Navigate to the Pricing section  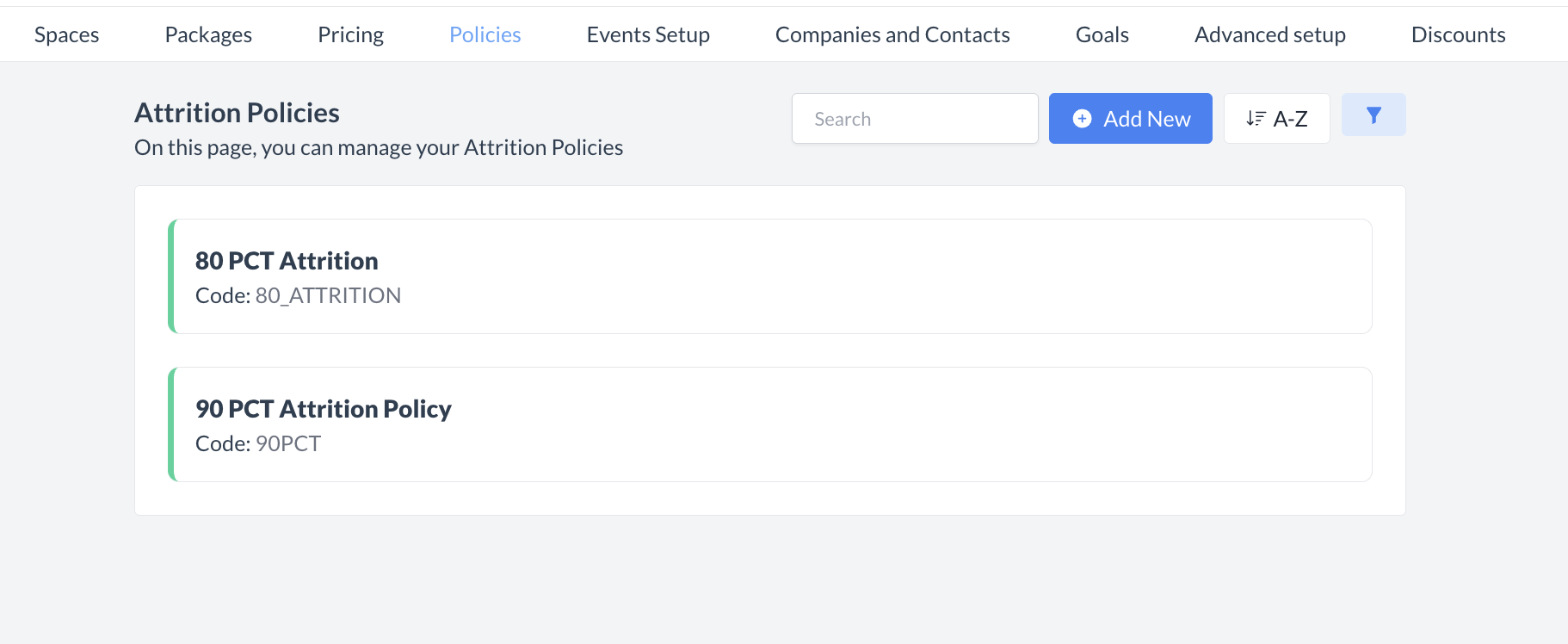pyautogui.click(x=350, y=34)
